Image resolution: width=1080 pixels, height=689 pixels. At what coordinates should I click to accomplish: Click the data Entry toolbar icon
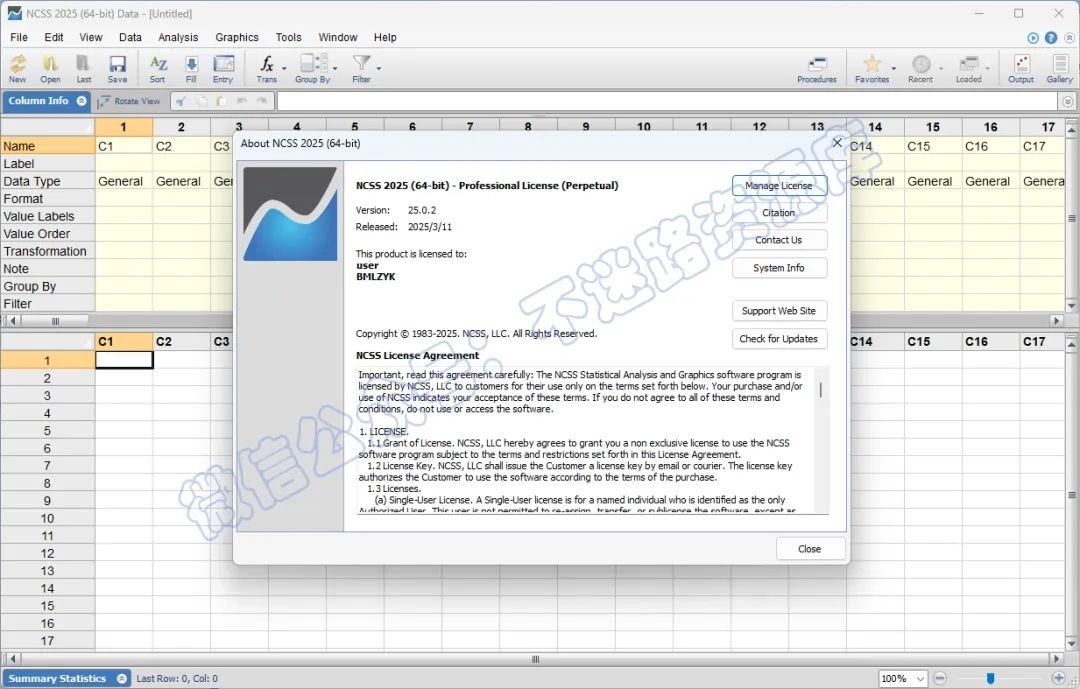(x=223, y=68)
